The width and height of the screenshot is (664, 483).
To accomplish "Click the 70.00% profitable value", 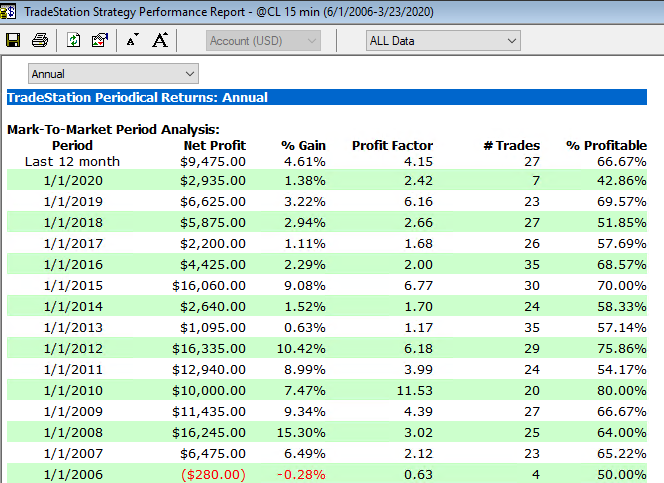I will (x=622, y=286).
